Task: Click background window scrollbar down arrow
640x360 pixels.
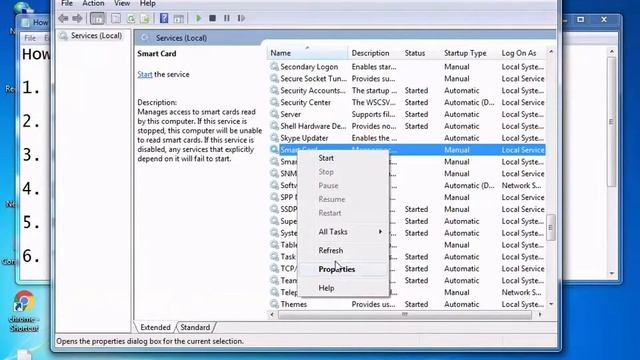Action: pyautogui.click(x=611, y=273)
